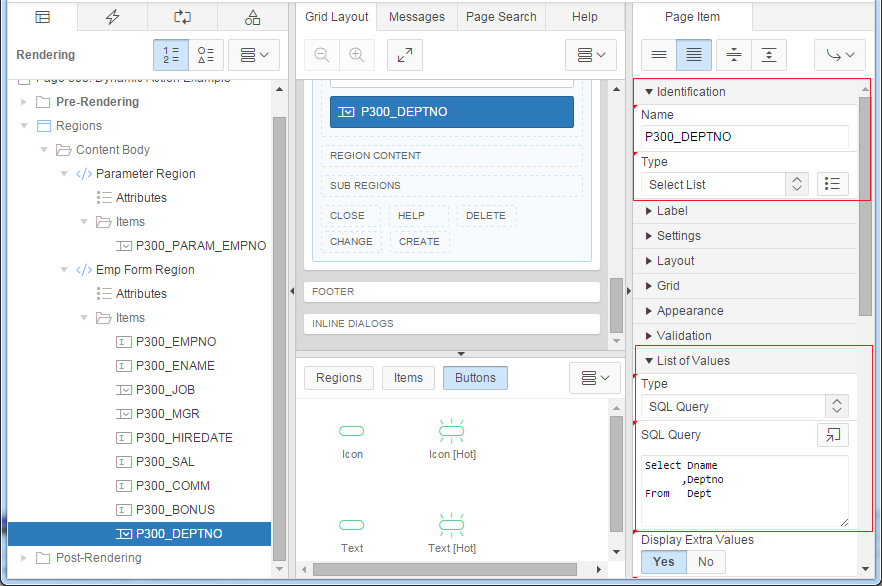Viewport: 882px width, 586px height.
Task: Open the Shared Components shapes tab
Action: pyautogui.click(x=252, y=17)
